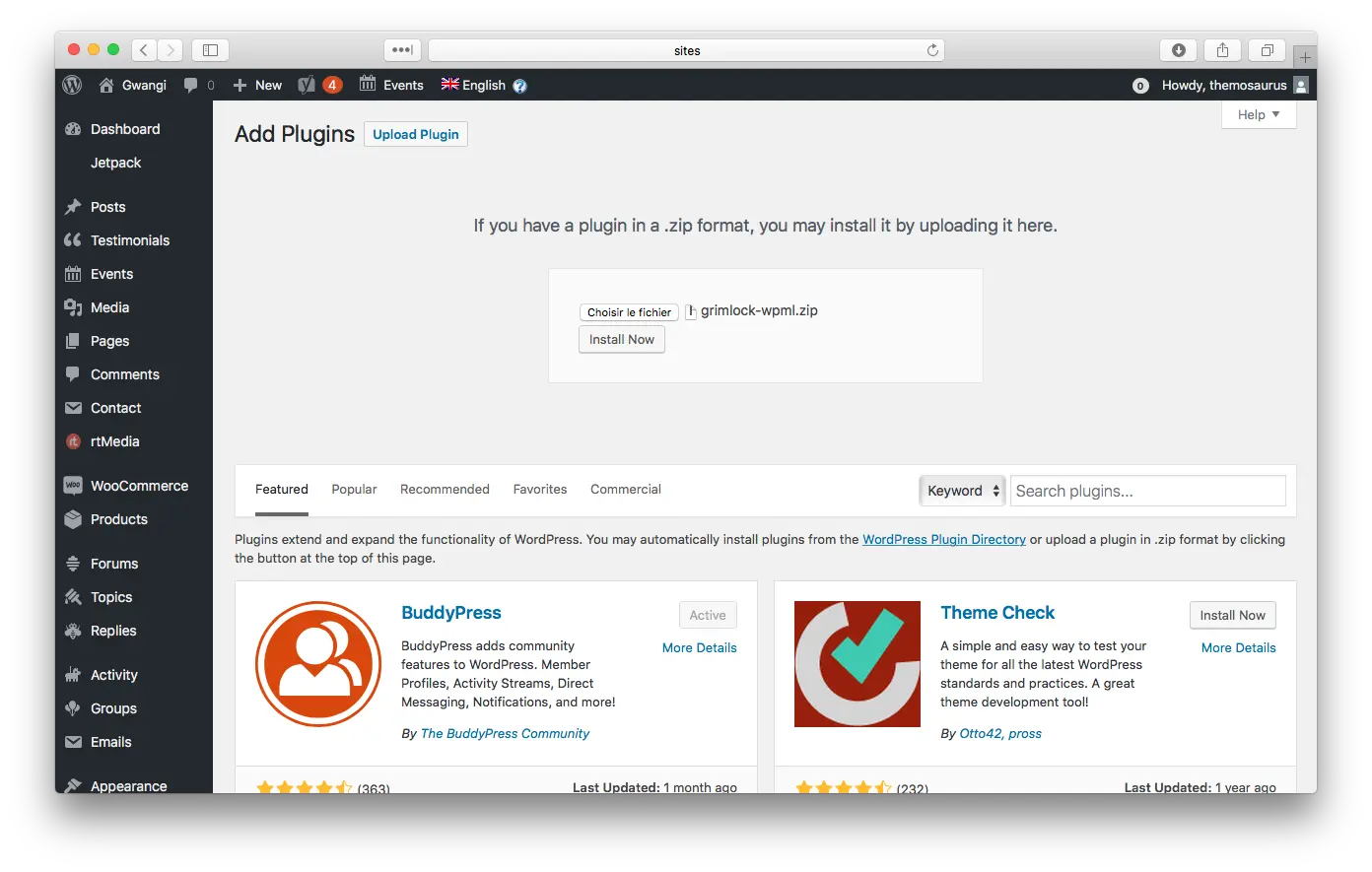Switch to the Featured tab

[282, 490]
